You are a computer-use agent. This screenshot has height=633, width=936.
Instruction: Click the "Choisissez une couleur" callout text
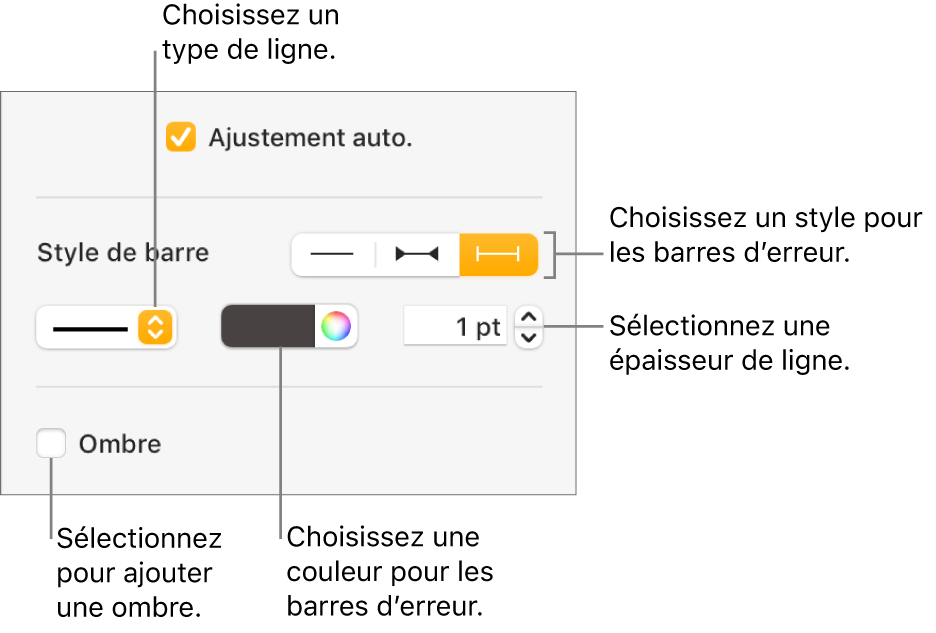pyautogui.click(x=390, y=572)
